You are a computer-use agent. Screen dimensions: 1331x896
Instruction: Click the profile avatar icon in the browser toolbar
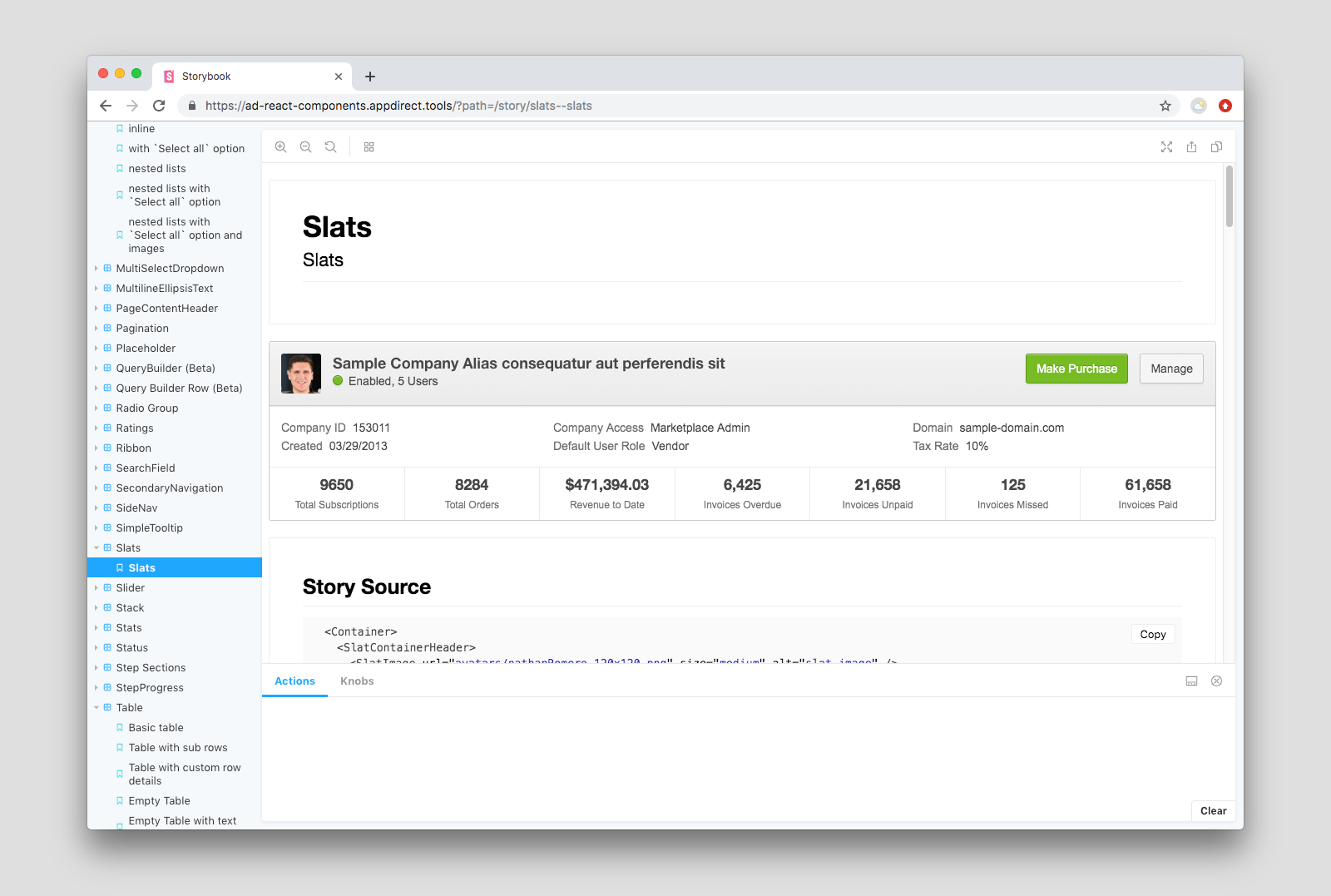pyautogui.click(x=1199, y=106)
